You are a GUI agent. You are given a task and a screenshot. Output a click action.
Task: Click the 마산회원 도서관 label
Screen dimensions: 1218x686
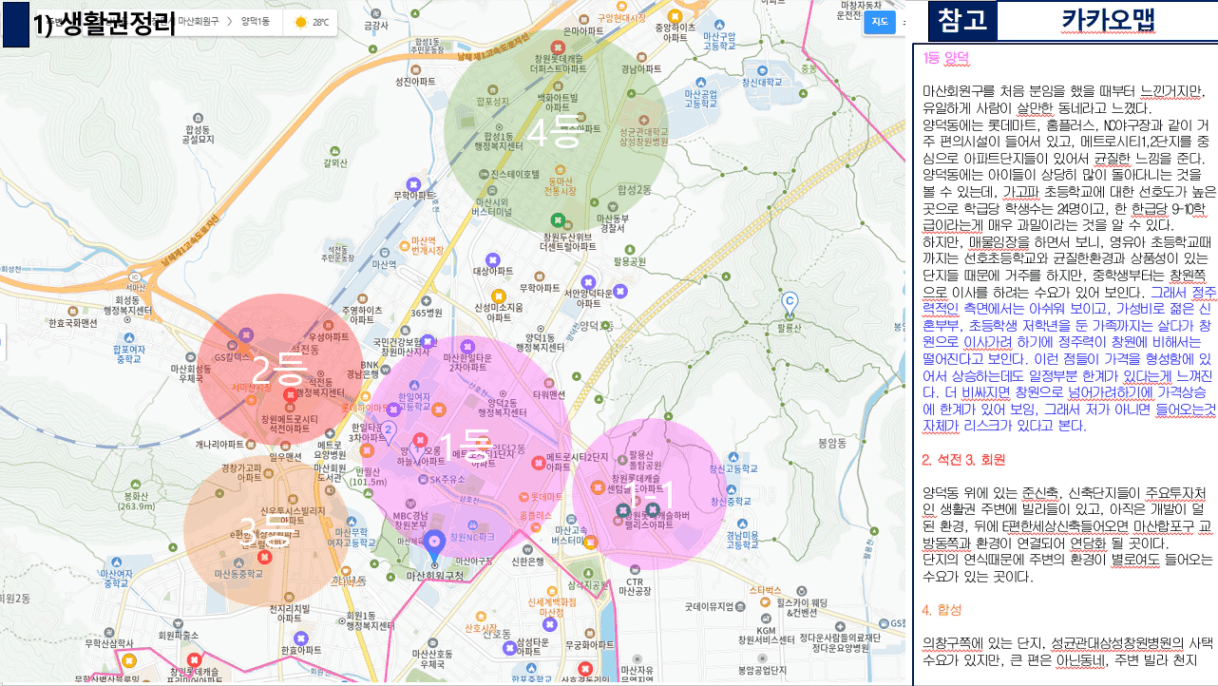pos(330,473)
